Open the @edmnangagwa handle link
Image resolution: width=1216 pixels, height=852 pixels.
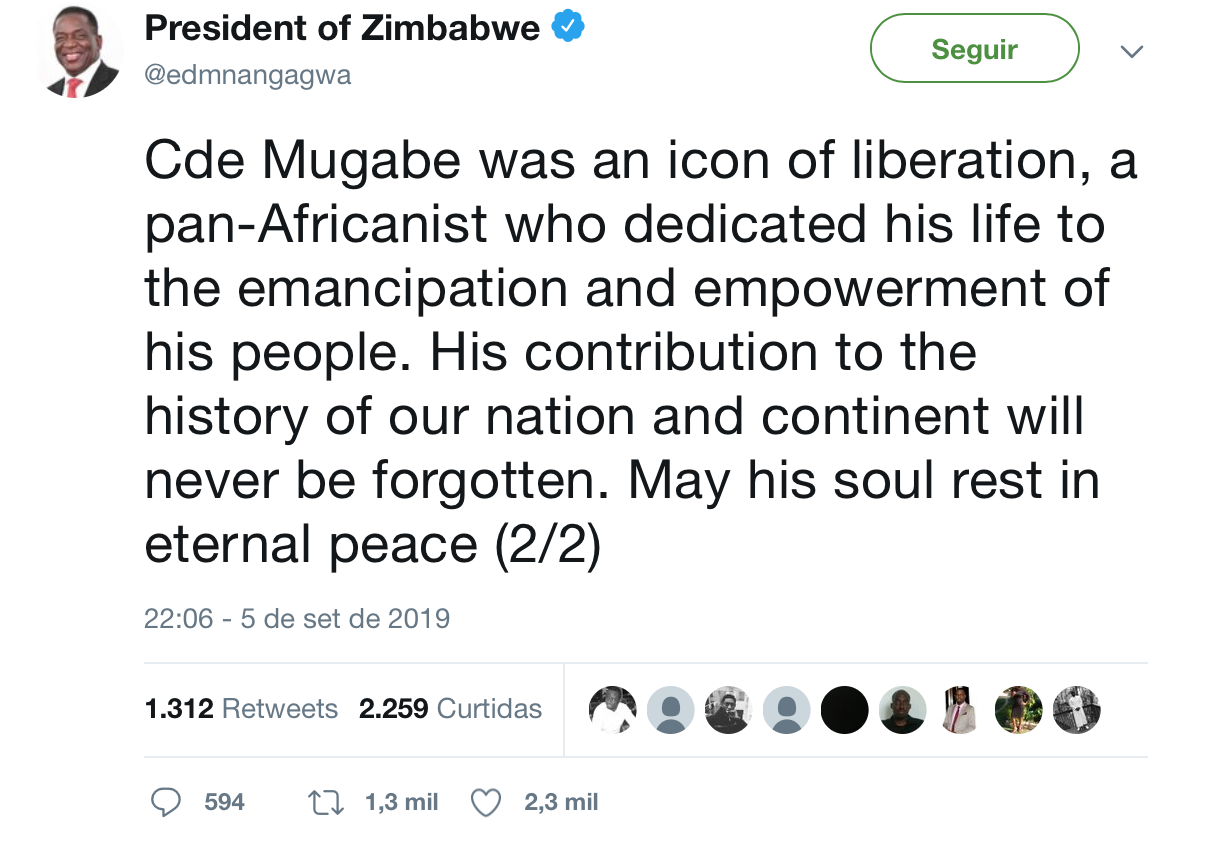[248, 76]
